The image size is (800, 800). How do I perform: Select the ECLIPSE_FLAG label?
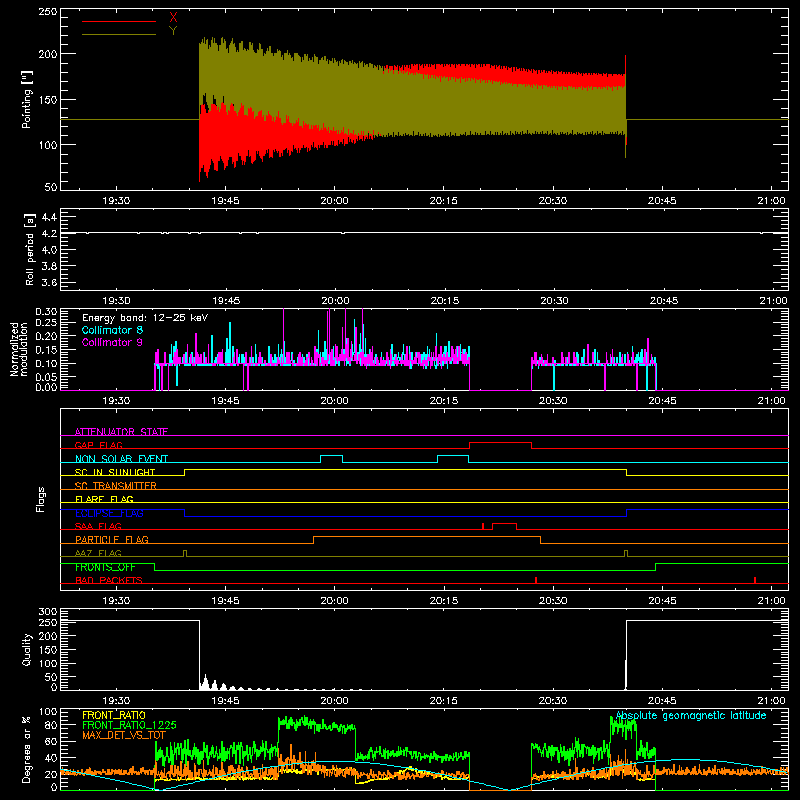pyautogui.click(x=109, y=513)
